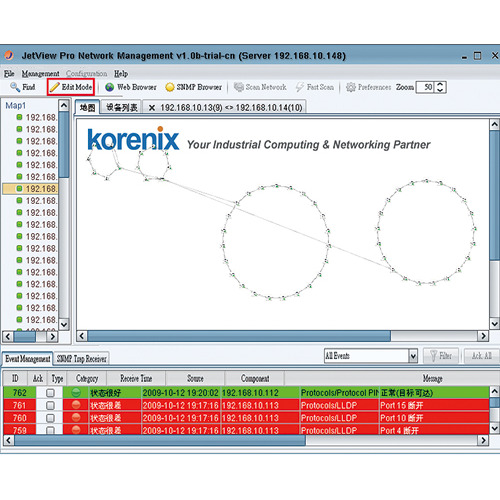Select 'Port 15 断开' message cell

click(x=434, y=405)
